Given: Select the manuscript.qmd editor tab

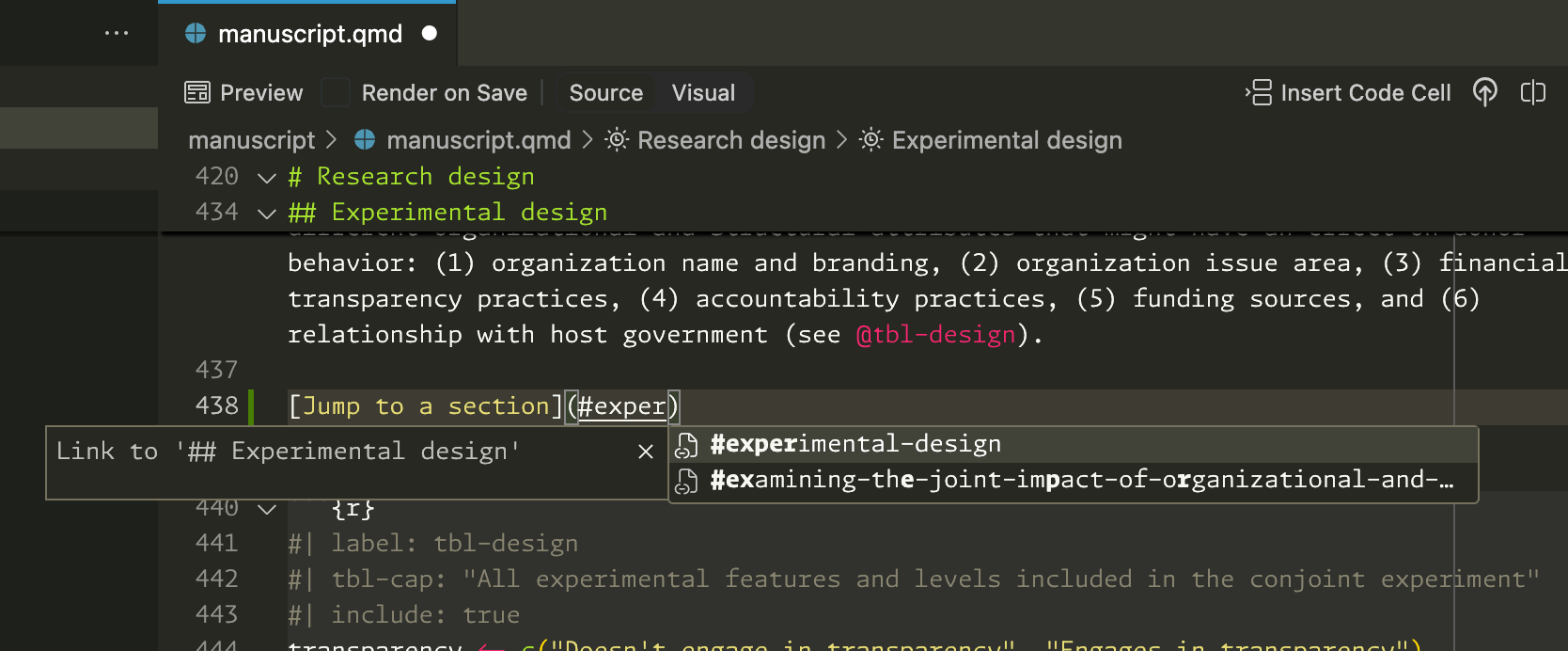Looking at the screenshot, I should click(309, 34).
